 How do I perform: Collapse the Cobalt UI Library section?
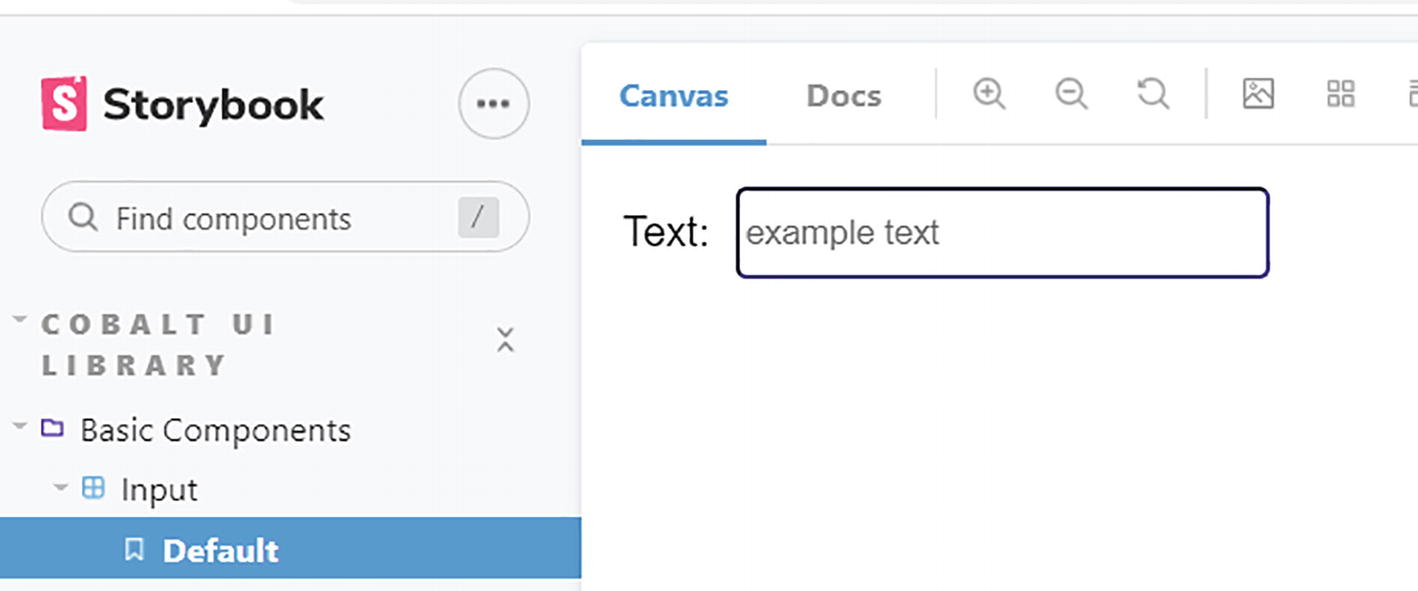[20, 322]
